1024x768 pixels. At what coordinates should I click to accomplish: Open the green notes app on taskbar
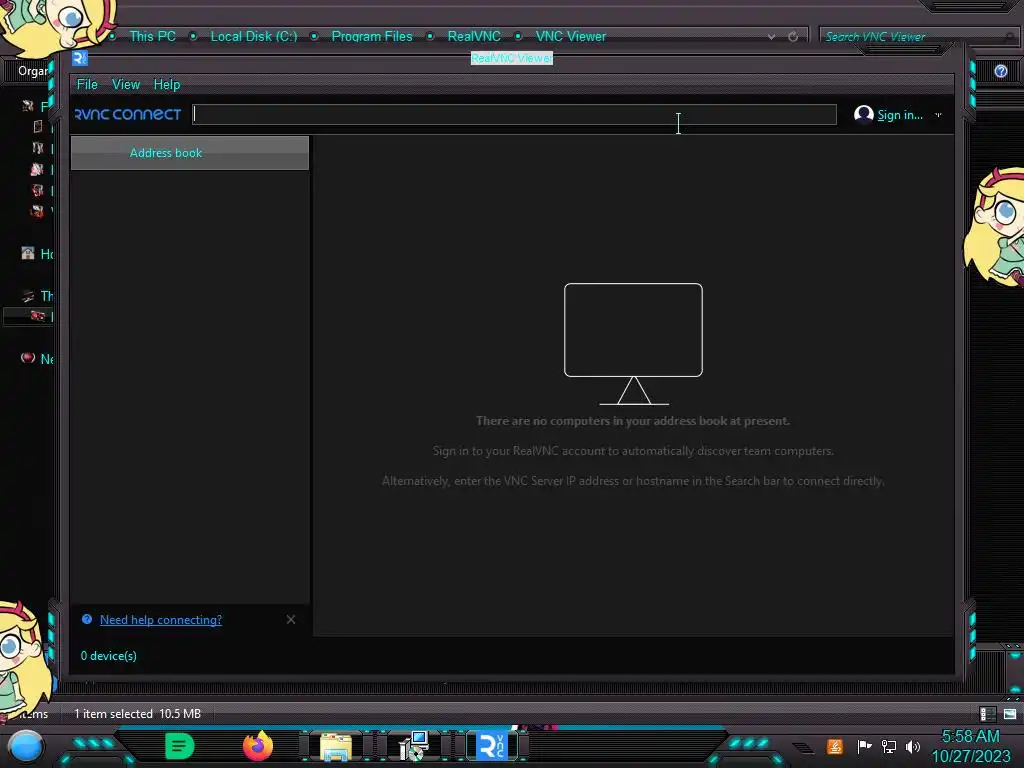click(x=179, y=746)
